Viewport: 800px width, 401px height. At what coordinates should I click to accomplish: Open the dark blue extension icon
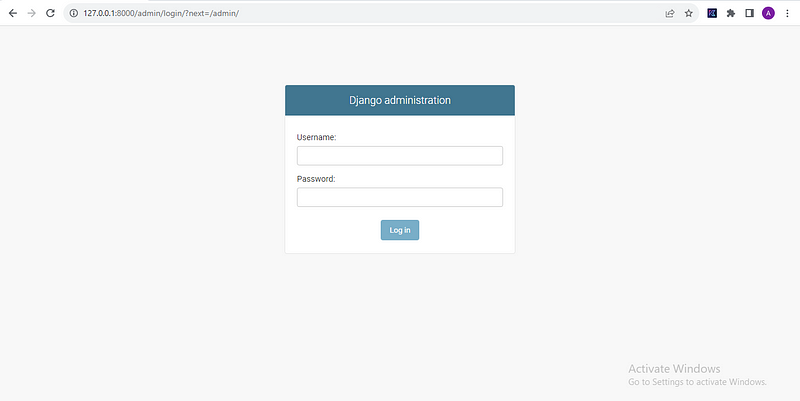click(712, 13)
